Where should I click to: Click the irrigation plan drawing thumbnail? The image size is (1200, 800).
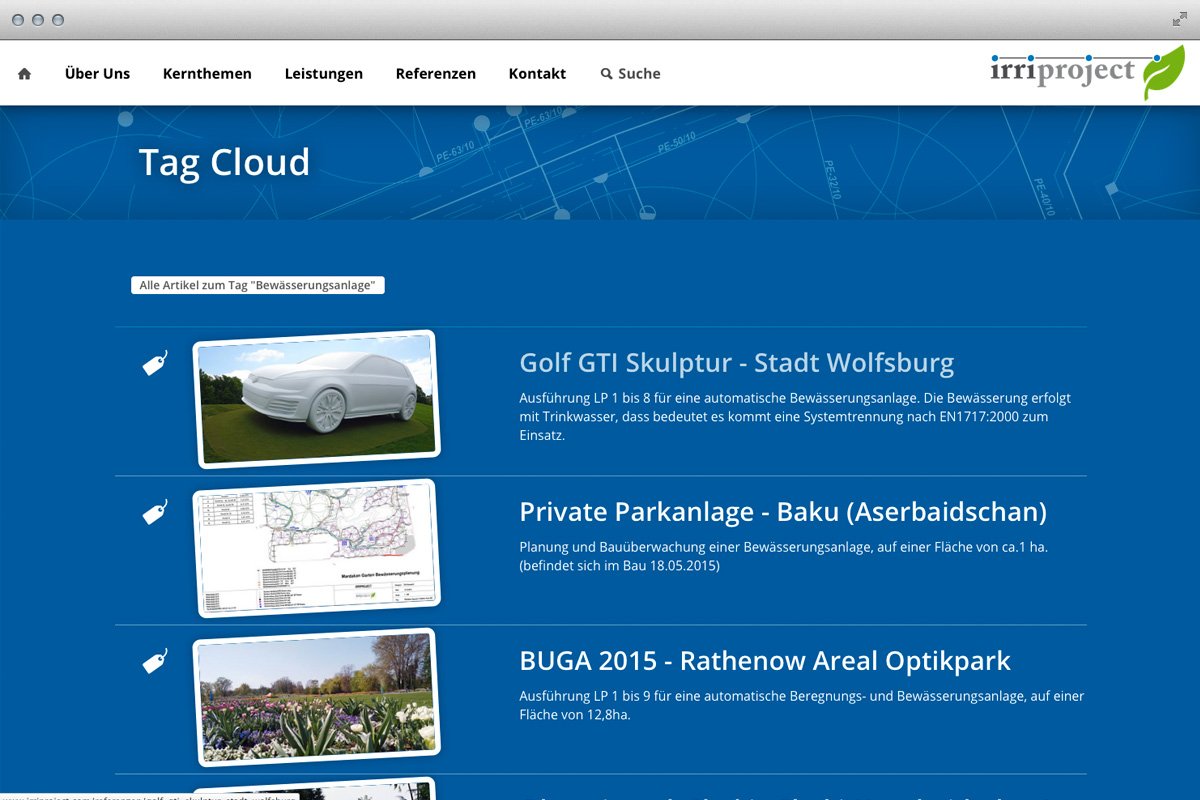click(316, 547)
